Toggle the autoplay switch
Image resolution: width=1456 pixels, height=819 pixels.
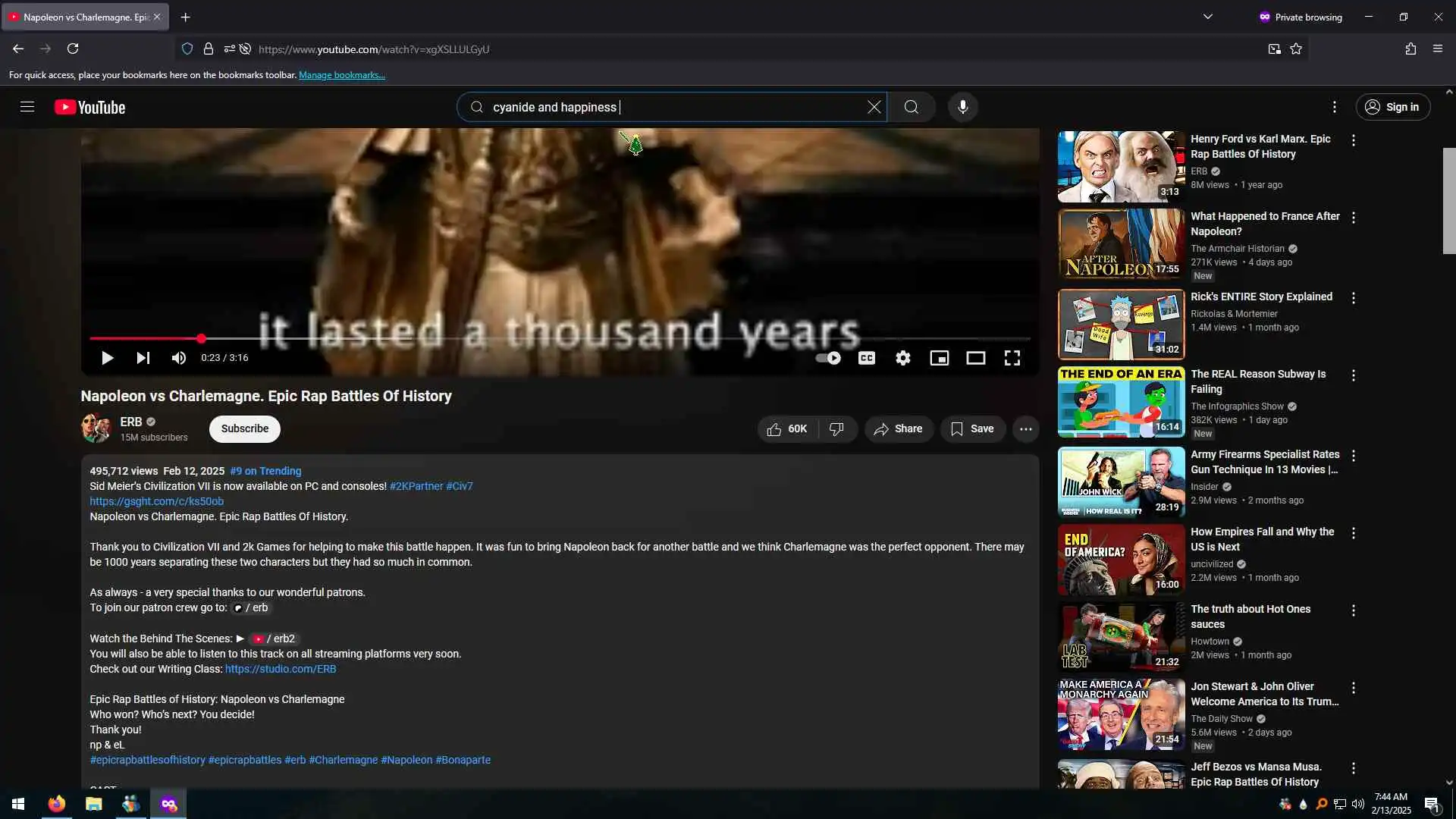tap(828, 358)
